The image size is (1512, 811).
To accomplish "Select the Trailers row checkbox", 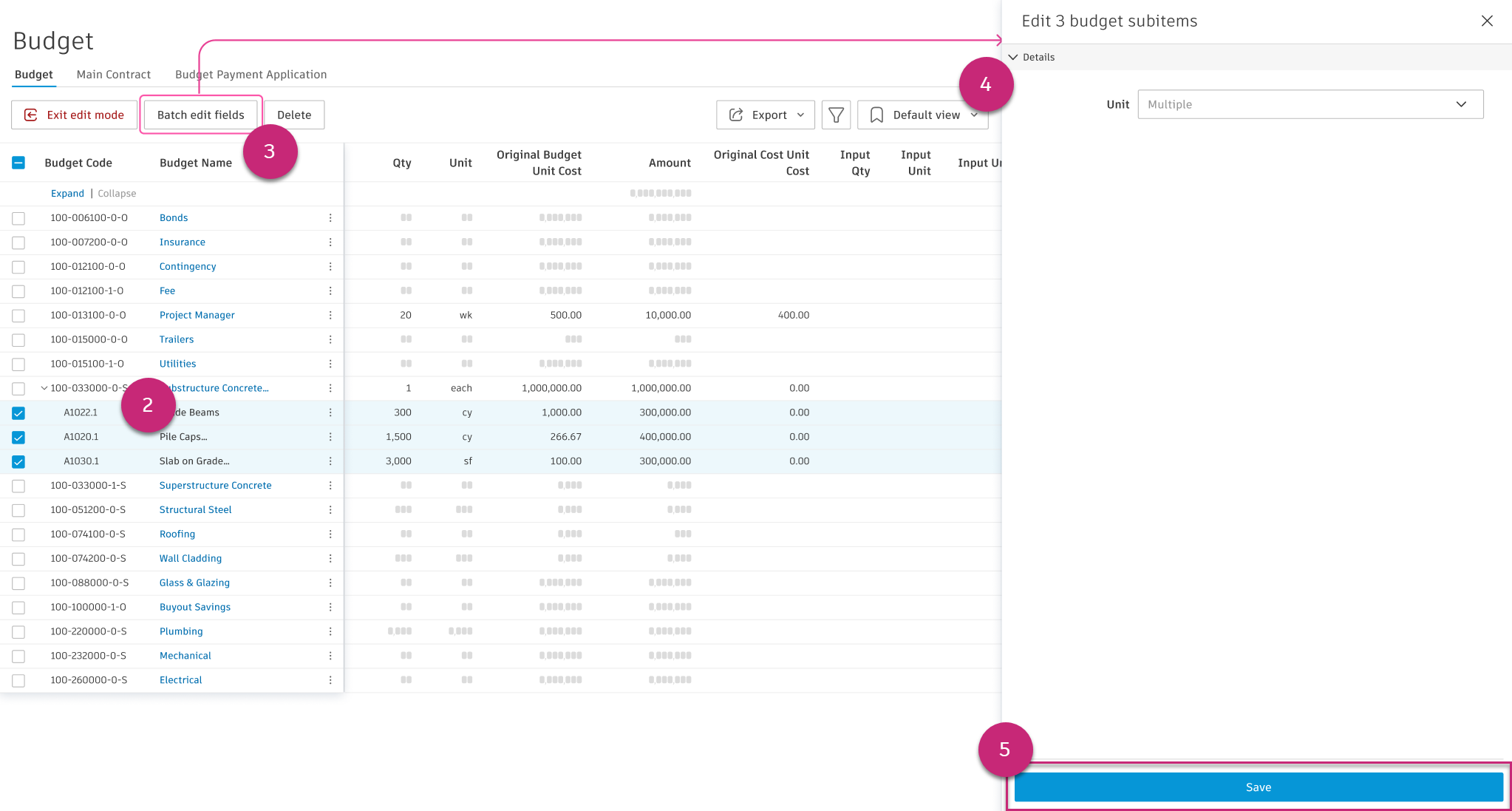I will [18, 339].
